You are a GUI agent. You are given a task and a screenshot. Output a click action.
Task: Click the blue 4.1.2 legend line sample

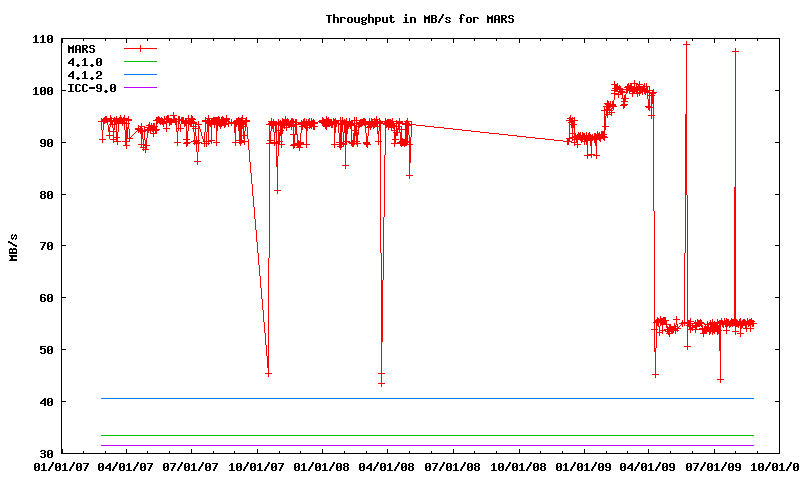click(x=141, y=74)
